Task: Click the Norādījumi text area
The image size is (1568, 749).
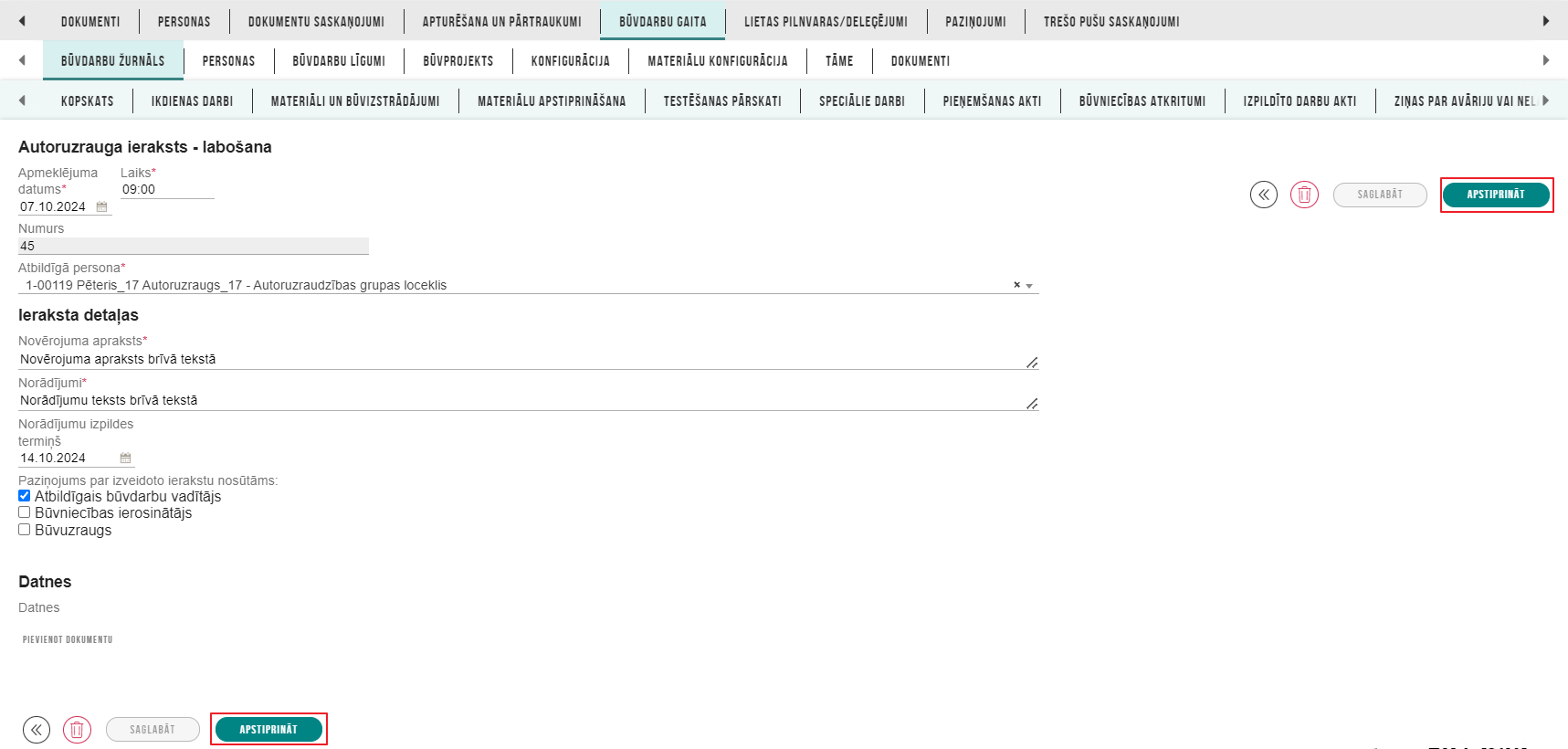Action: [529, 401]
